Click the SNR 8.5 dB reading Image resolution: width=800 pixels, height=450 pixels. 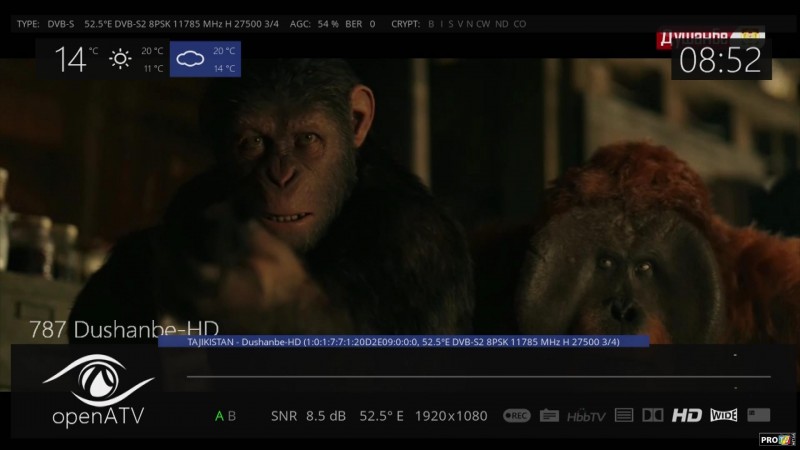[x=307, y=415]
